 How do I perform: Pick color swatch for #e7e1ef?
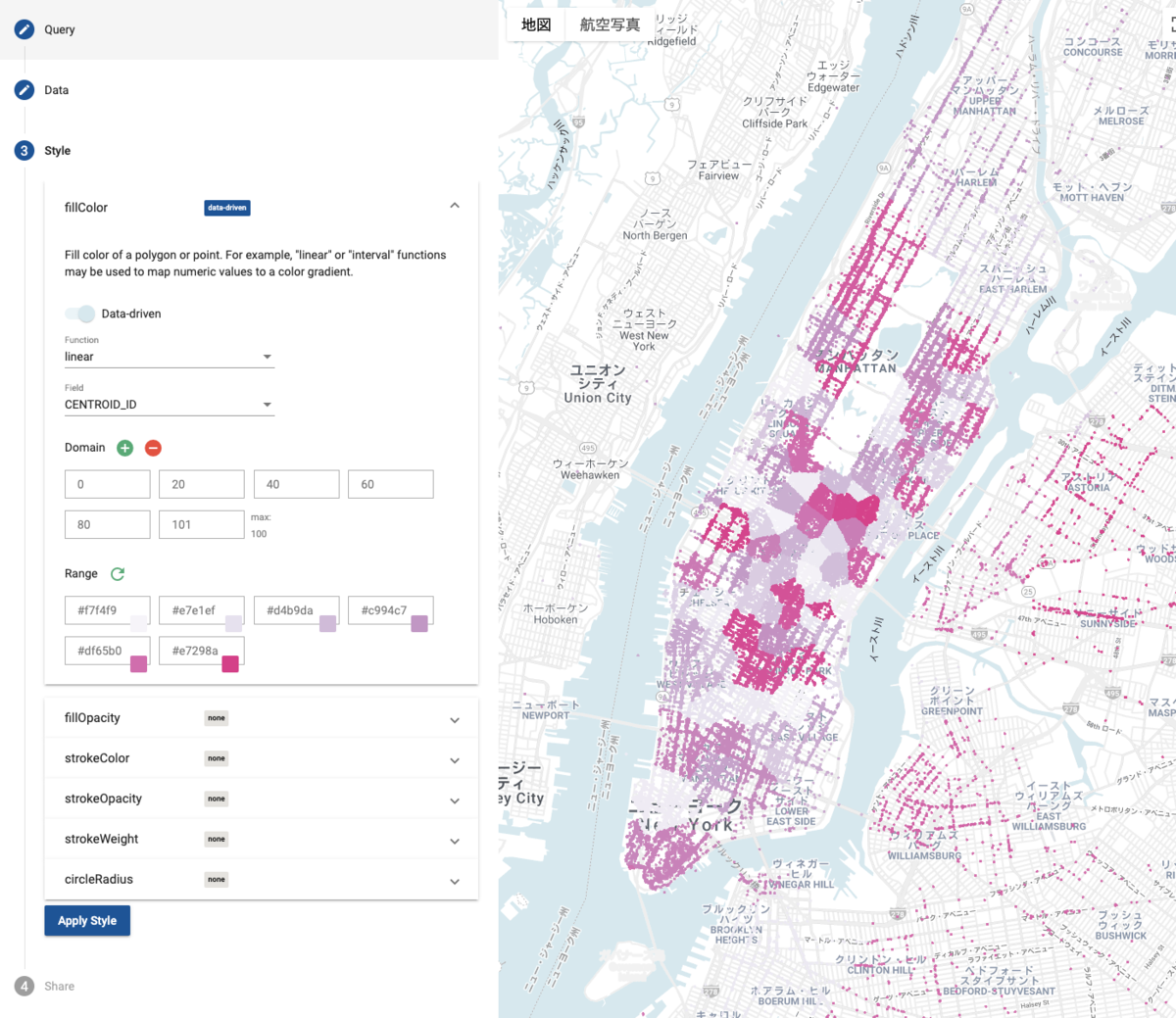coord(233,623)
